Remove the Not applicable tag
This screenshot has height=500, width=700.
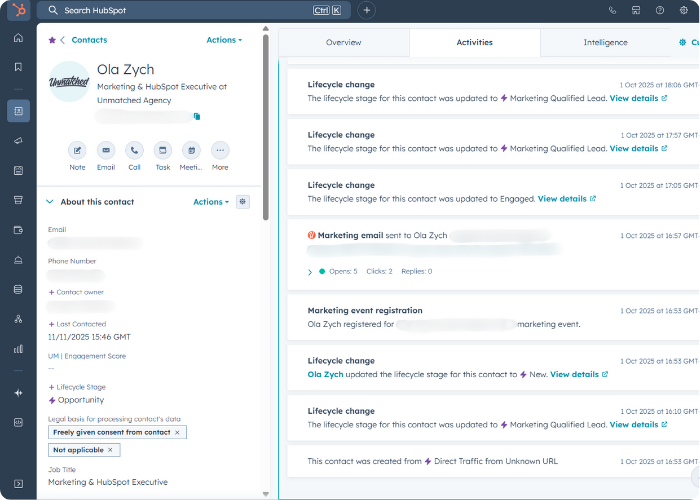point(110,450)
